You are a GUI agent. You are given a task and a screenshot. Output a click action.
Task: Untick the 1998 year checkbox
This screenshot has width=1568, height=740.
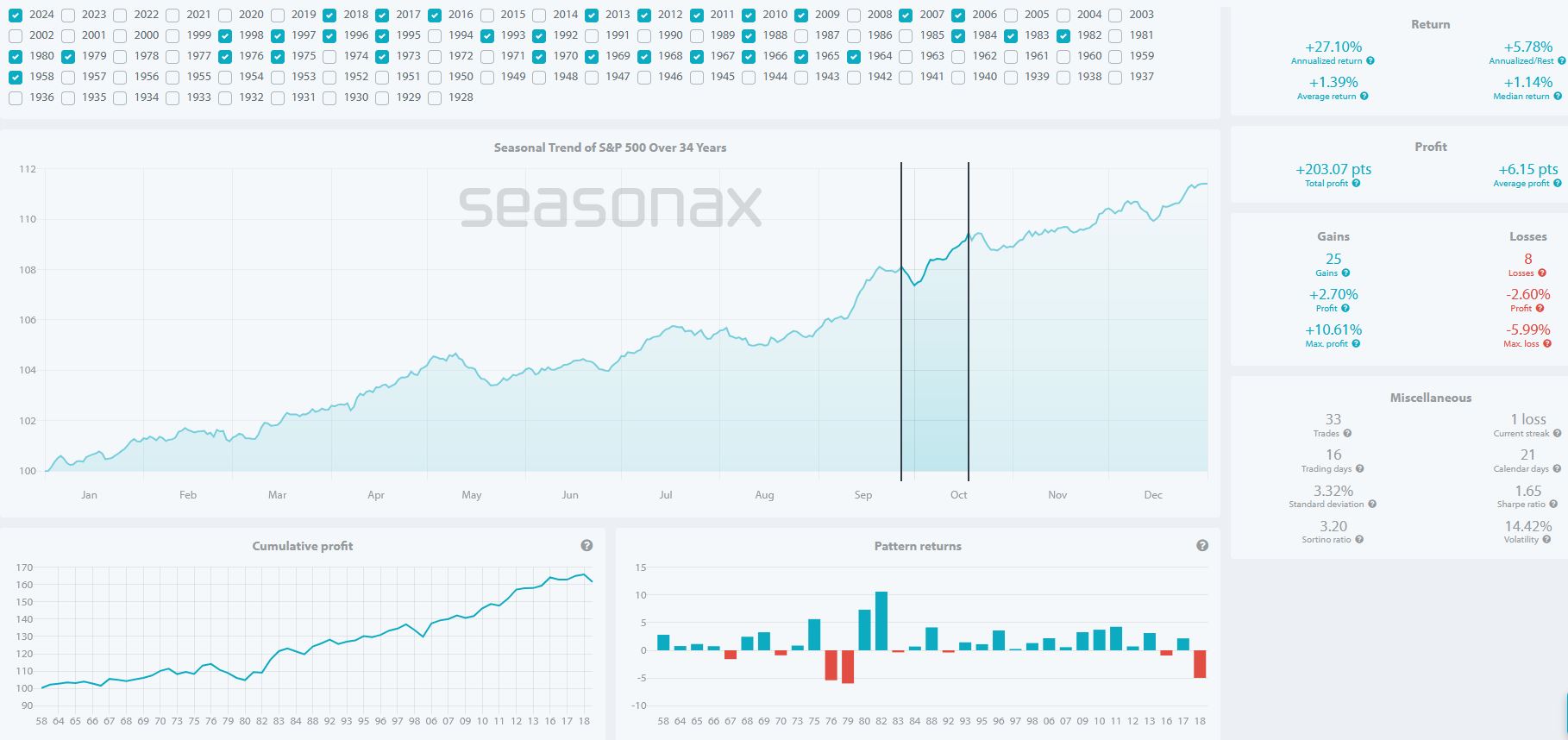tap(225, 35)
